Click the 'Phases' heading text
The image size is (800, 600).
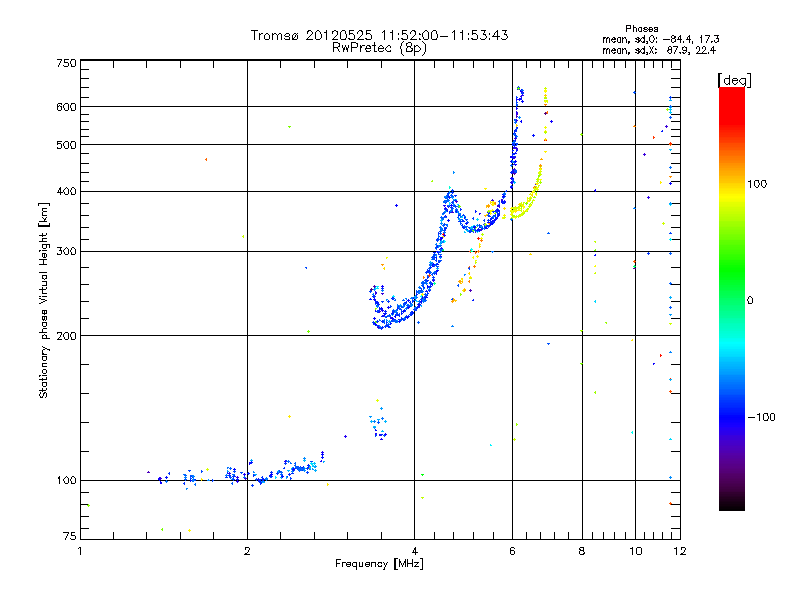click(x=641, y=29)
